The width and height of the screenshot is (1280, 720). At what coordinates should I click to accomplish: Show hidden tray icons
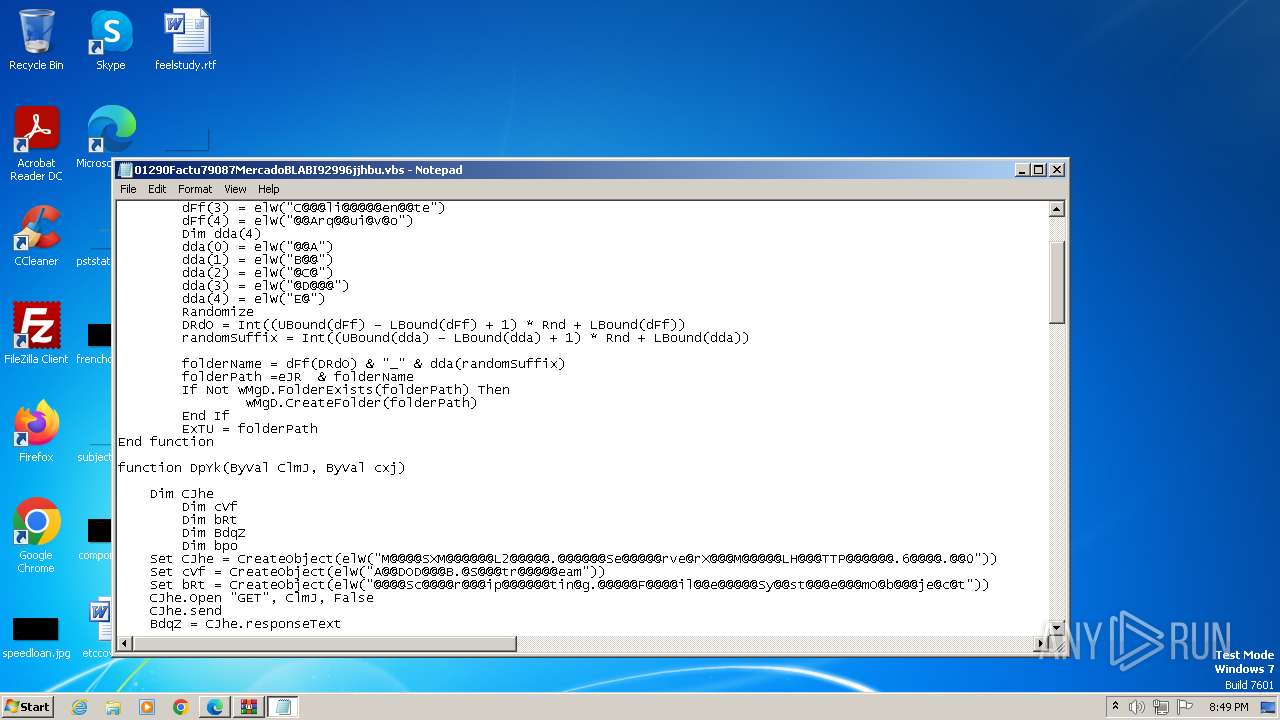1115,707
